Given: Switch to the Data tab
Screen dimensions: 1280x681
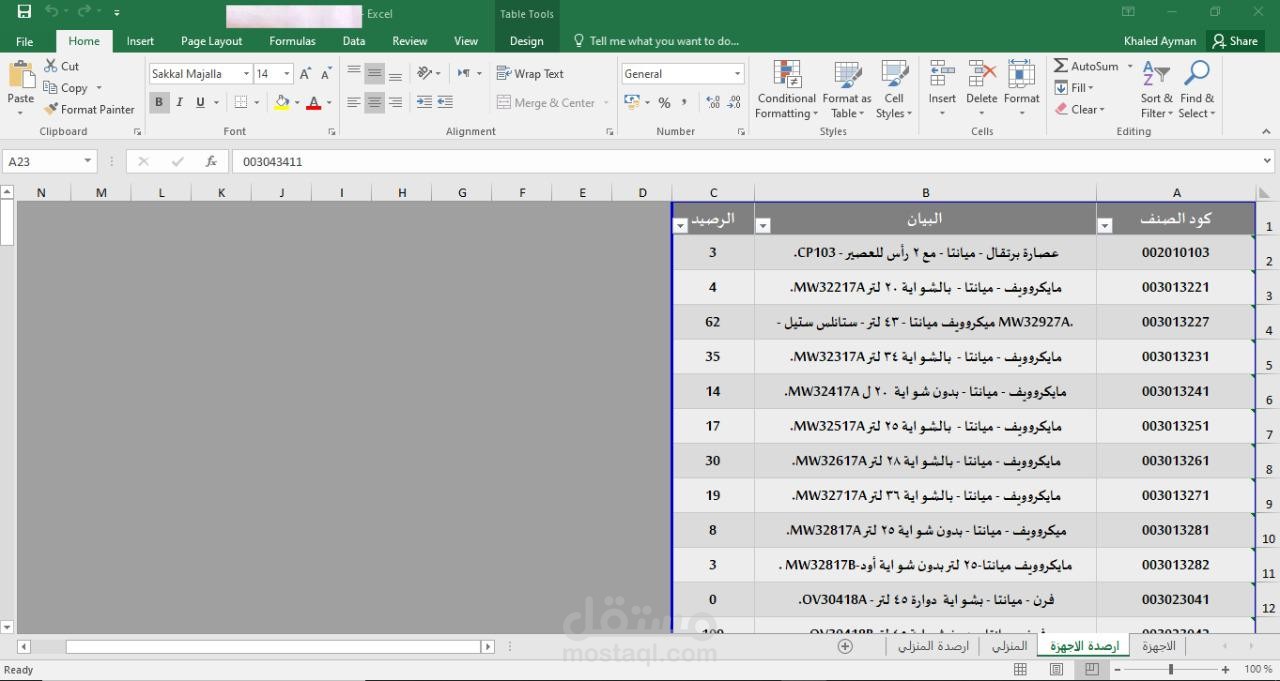Looking at the screenshot, I should (x=354, y=41).
